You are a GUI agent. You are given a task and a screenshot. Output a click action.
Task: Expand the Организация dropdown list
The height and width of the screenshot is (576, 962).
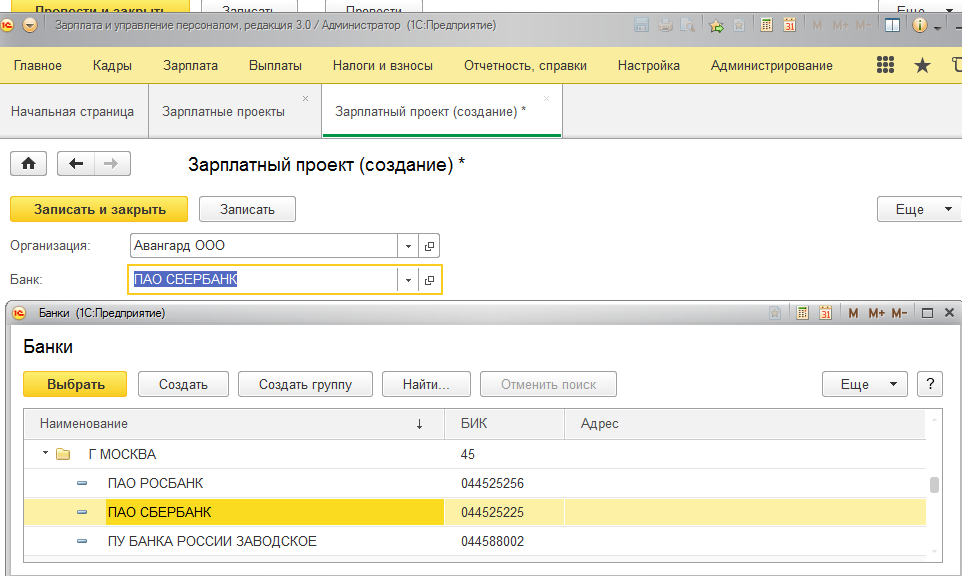pyautogui.click(x=408, y=246)
